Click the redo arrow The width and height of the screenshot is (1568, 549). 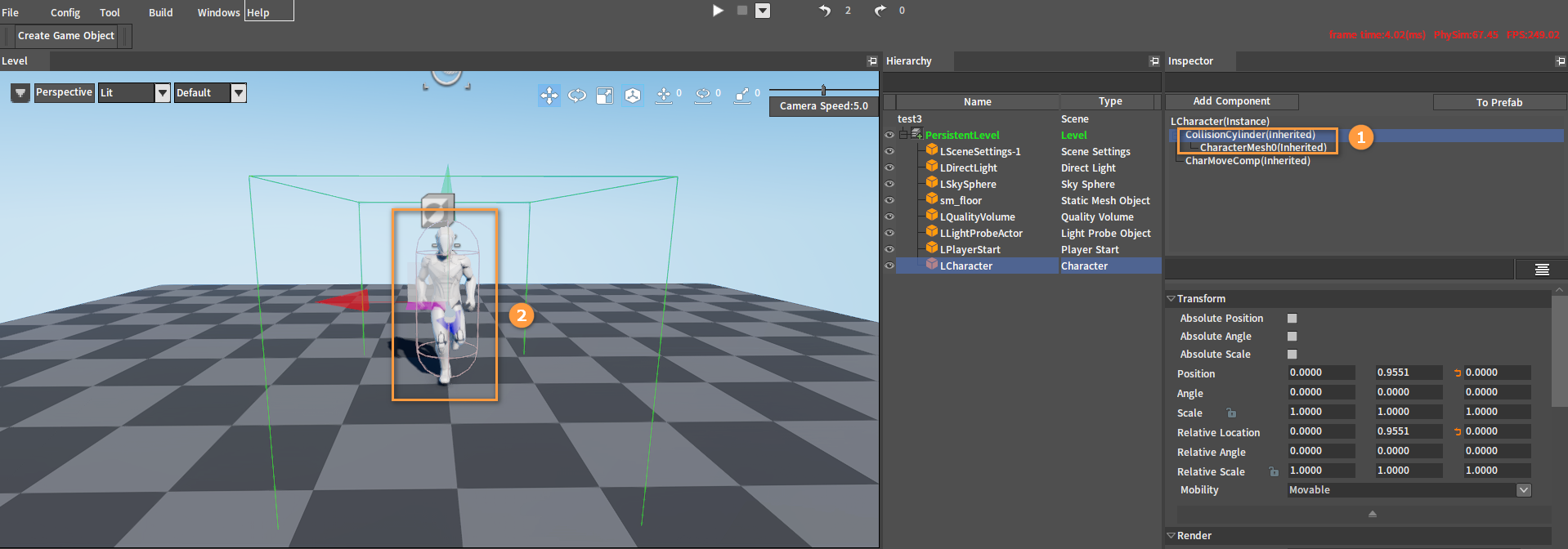click(x=880, y=11)
